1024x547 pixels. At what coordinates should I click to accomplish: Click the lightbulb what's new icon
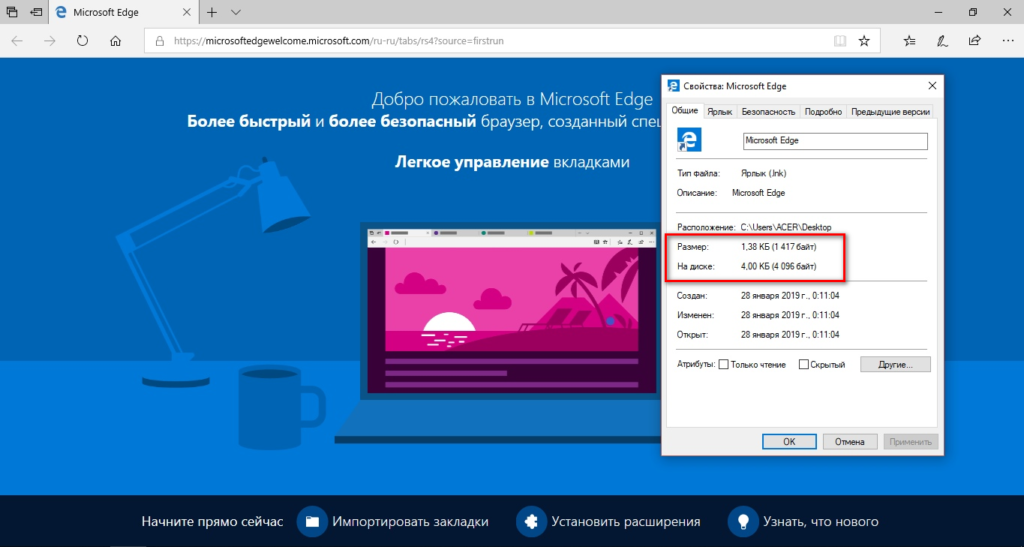(743, 522)
